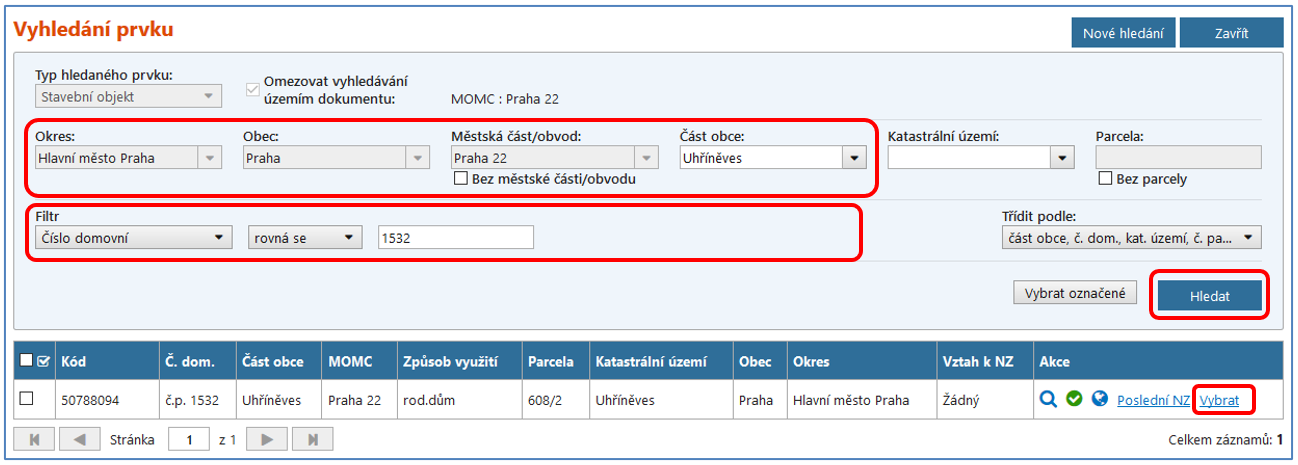The height and width of the screenshot is (465, 1298).
Task: Click the globe map icon in the result row
Action: (1100, 399)
